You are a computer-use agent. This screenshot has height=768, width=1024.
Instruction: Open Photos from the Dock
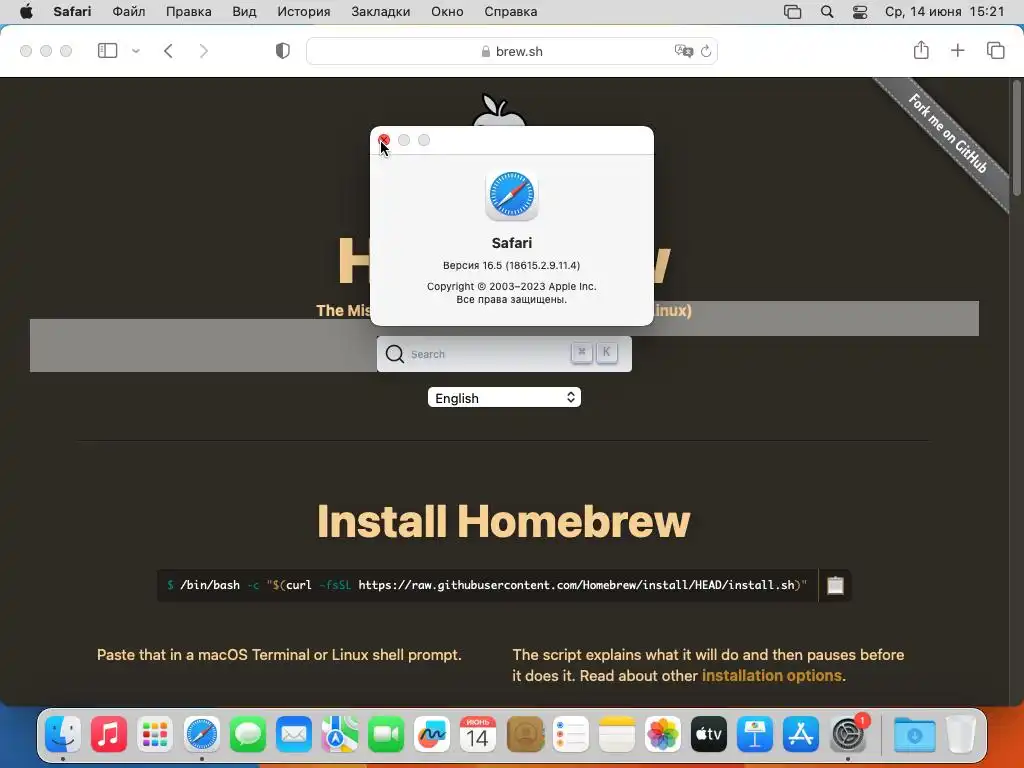662,734
